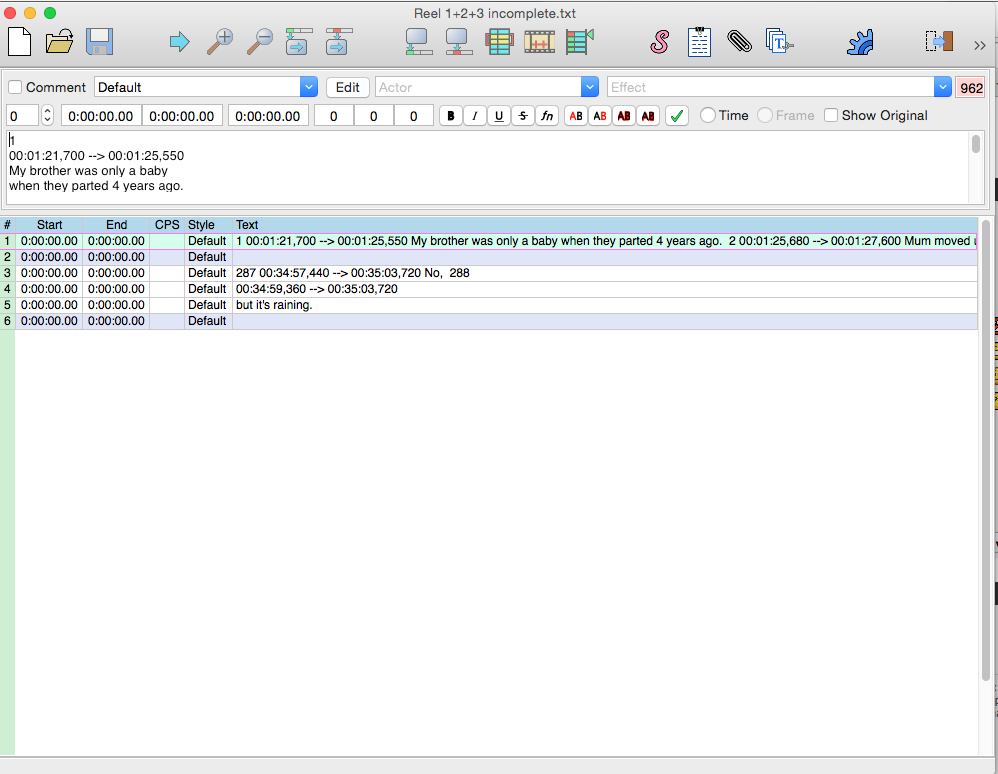998x774 pixels.
Task: Open attachments paperclip icon
Action: [x=739, y=42]
